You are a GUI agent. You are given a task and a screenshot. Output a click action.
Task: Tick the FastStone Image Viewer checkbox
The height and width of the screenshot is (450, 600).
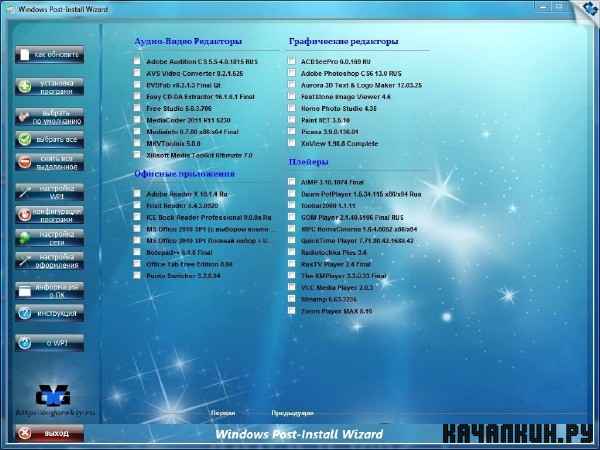point(292,96)
